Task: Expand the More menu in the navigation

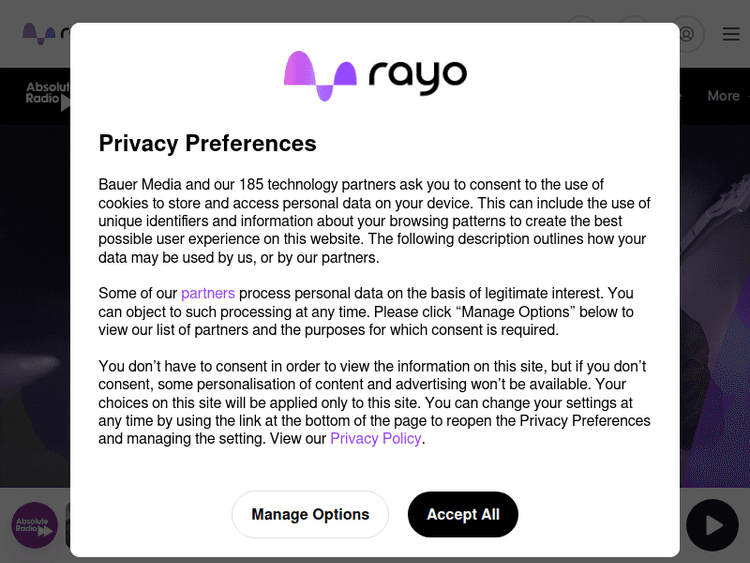Action: 723,96
